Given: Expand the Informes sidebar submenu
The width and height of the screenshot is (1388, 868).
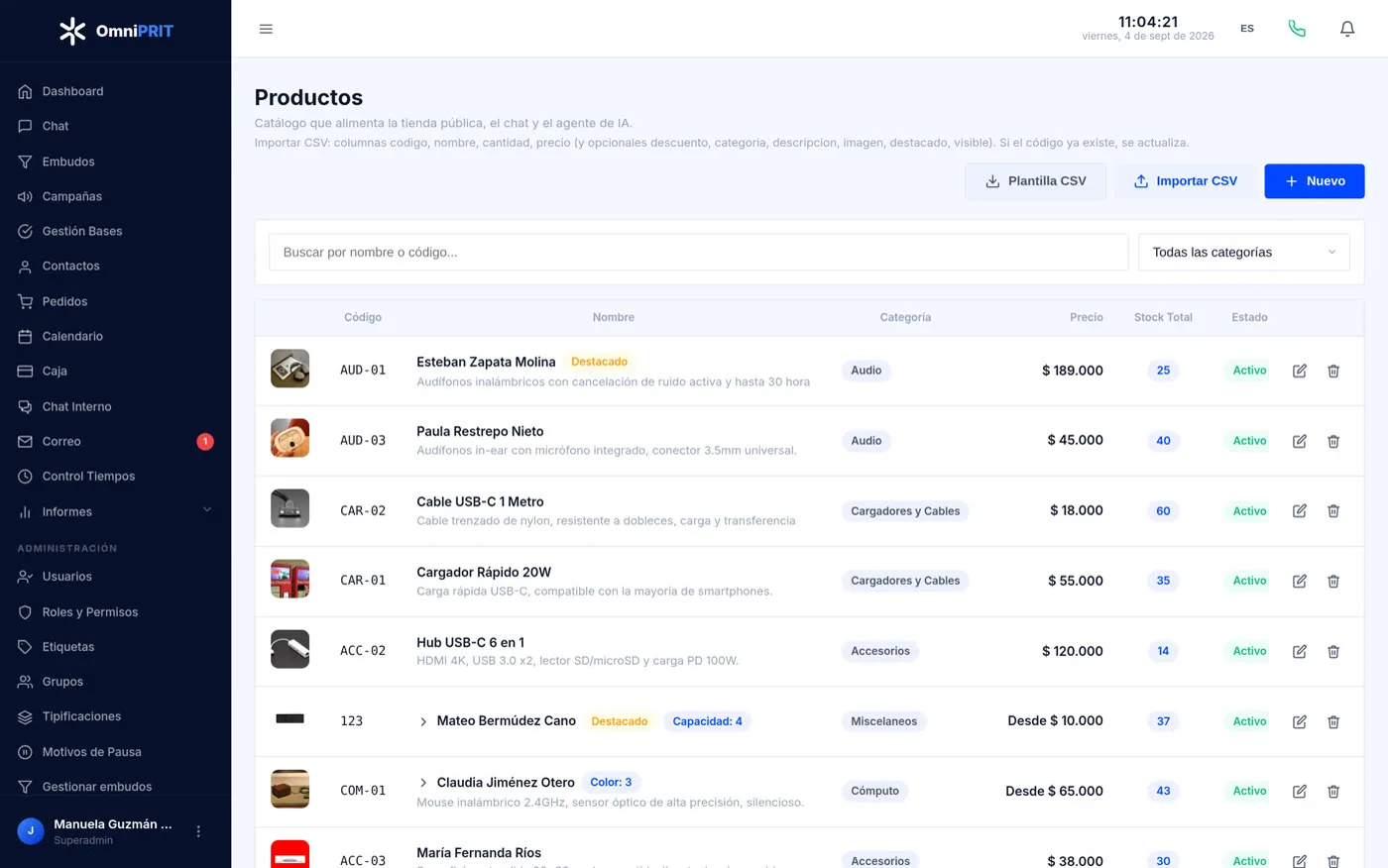Looking at the screenshot, I should point(207,510).
